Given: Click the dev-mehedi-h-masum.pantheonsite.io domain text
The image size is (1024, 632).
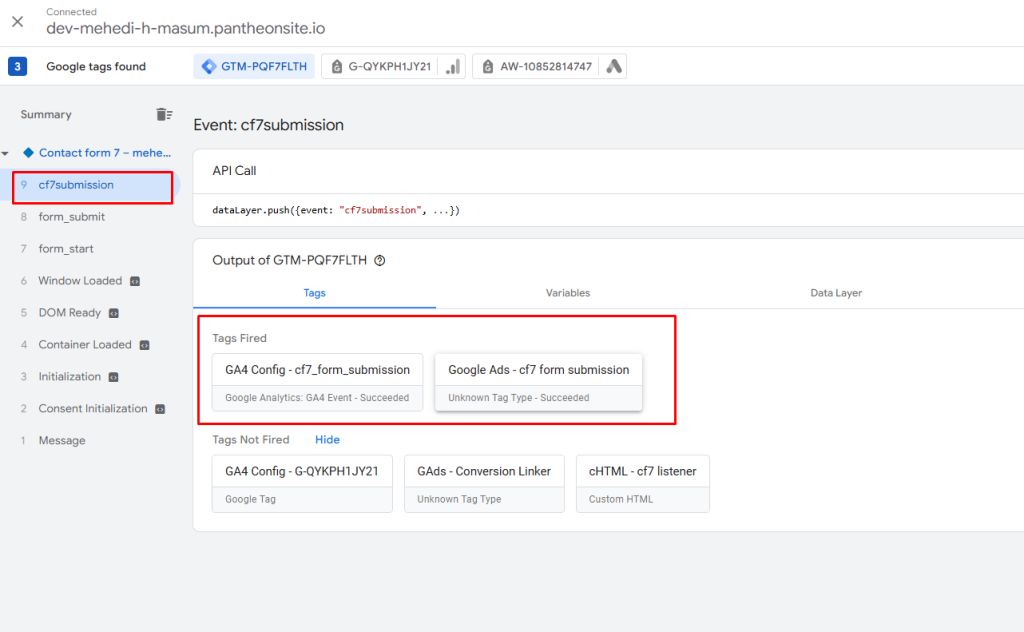Looking at the screenshot, I should coord(185,28).
